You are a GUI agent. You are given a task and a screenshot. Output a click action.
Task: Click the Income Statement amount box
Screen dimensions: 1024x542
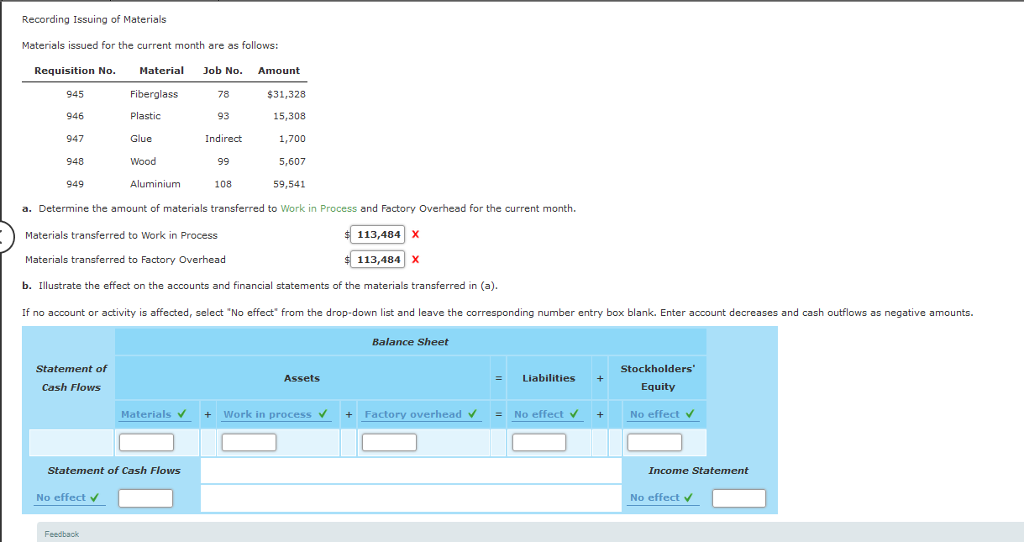(739, 498)
